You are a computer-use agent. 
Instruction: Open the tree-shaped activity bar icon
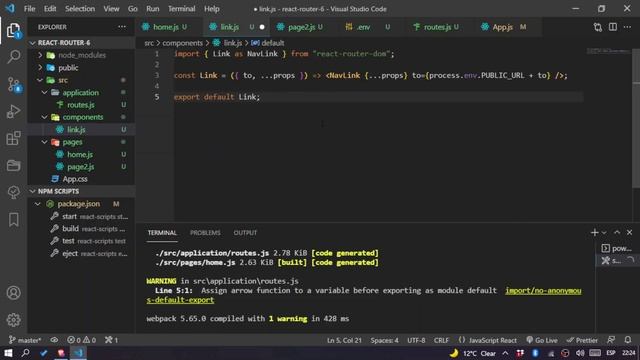pyautogui.click(x=13, y=192)
